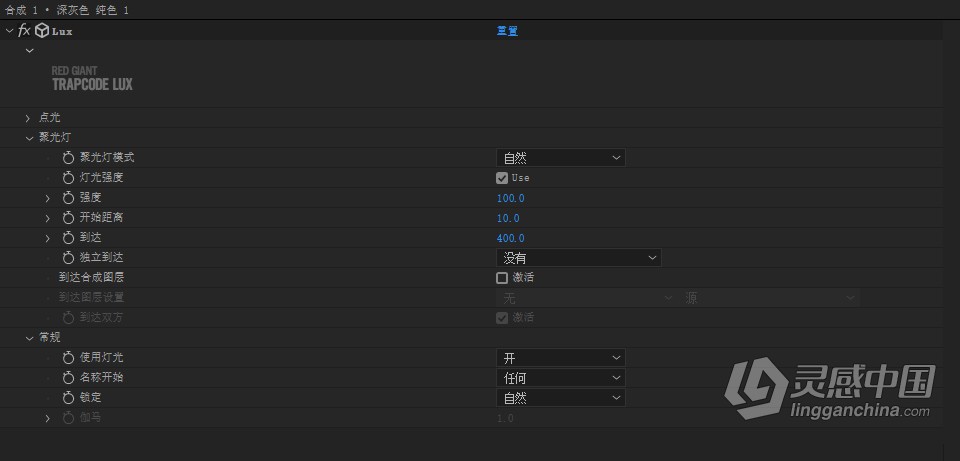The width and height of the screenshot is (960, 461).
Task: Toggle the stopwatch beside 独立到达
Action: pyautogui.click(x=68, y=258)
